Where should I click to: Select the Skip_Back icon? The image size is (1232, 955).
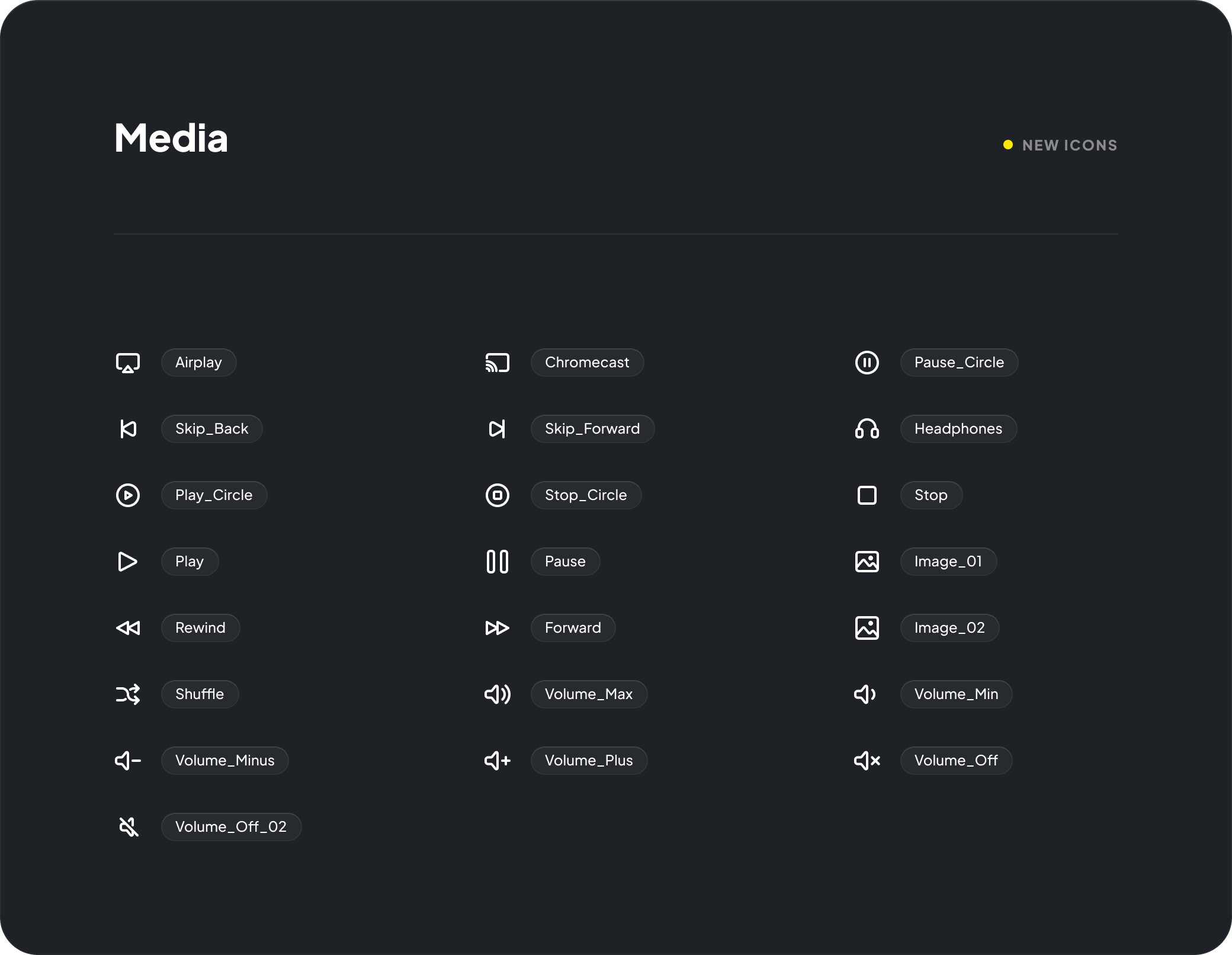(128, 429)
